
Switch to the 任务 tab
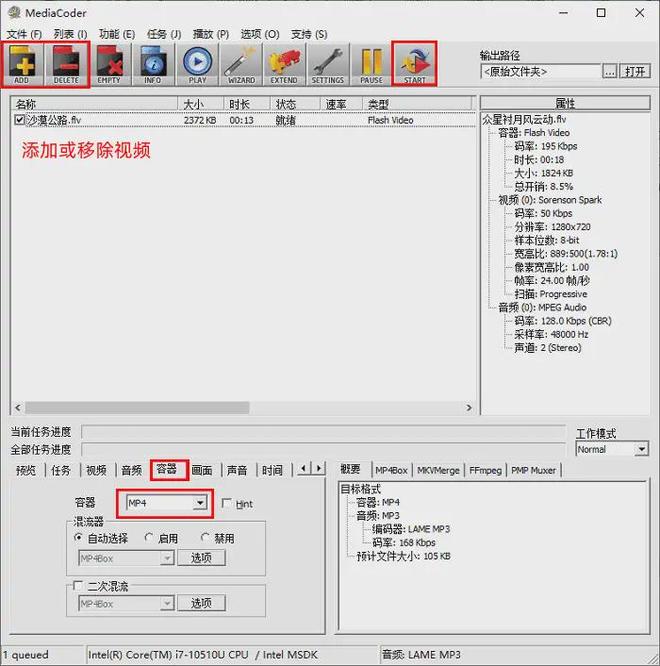point(61,470)
